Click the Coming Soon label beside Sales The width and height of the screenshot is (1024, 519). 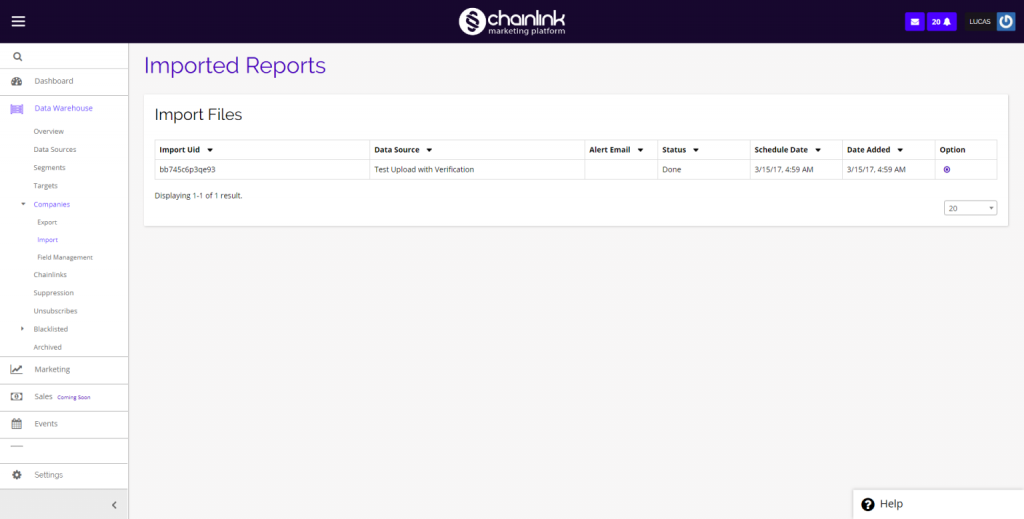74,397
